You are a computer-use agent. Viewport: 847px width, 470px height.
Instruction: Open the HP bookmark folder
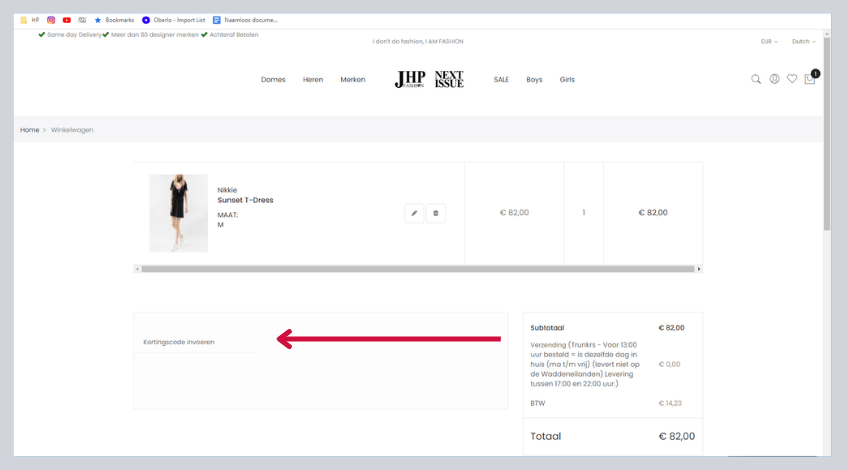point(29,20)
